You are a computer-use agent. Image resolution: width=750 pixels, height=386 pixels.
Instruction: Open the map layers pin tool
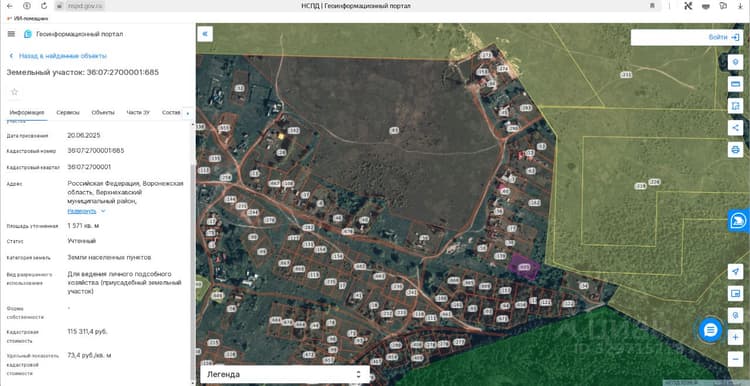(x=735, y=63)
